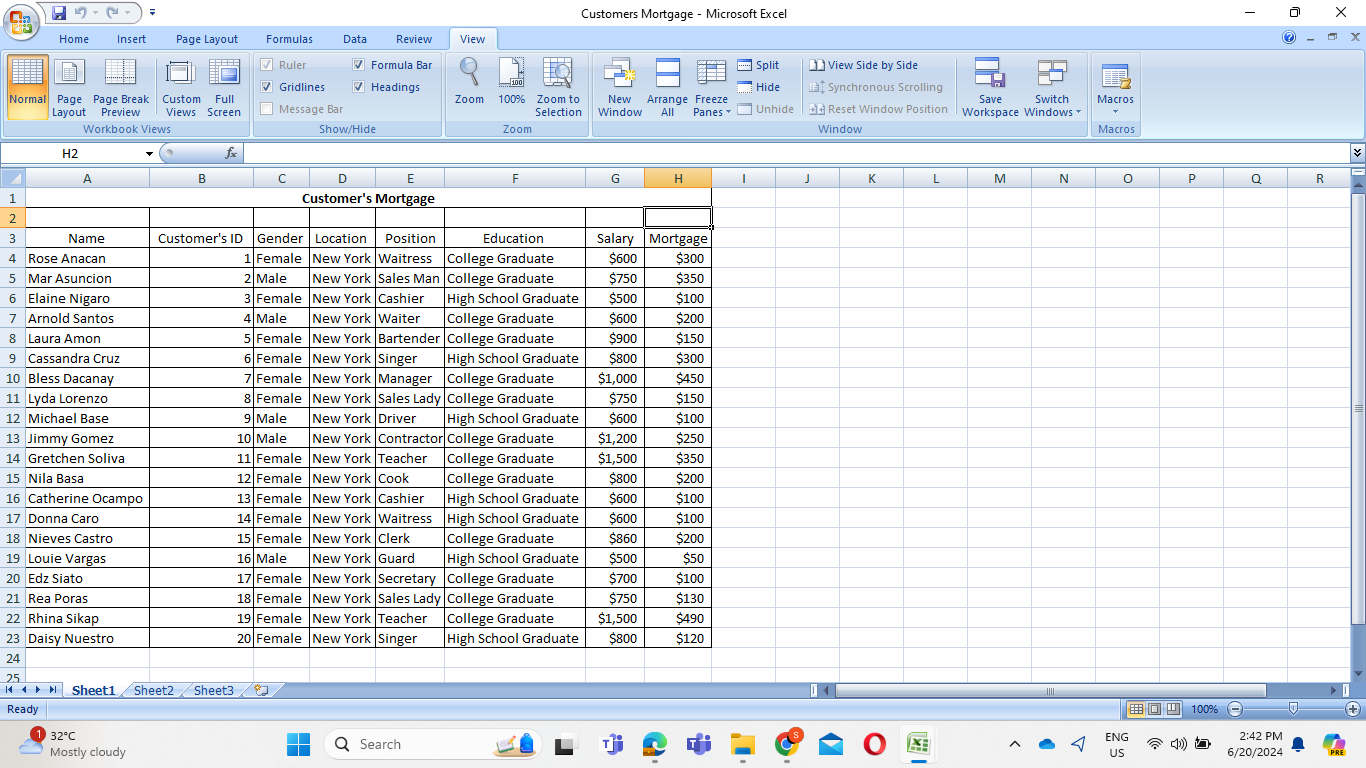
Task: Click the Hide window button
Action: pos(758,87)
